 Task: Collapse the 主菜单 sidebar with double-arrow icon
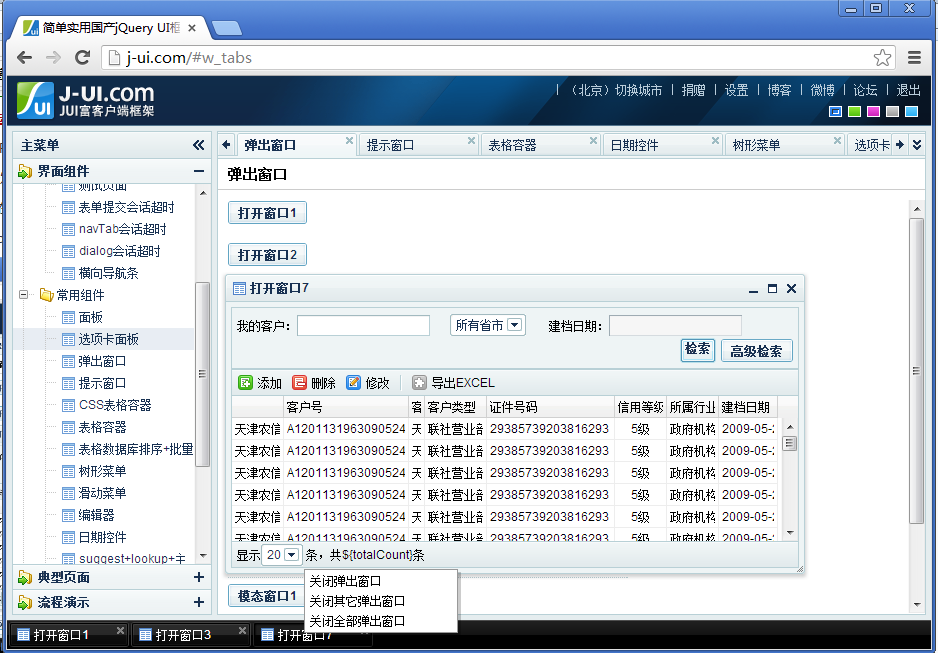[198, 145]
